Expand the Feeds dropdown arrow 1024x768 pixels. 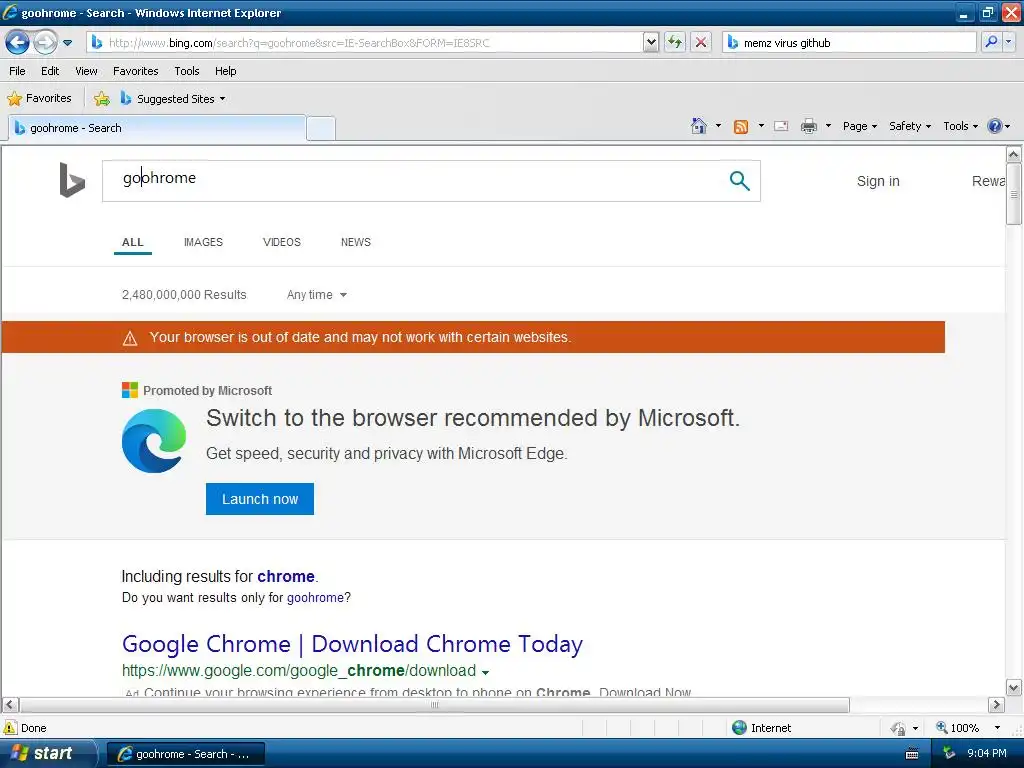(x=761, y=125)
